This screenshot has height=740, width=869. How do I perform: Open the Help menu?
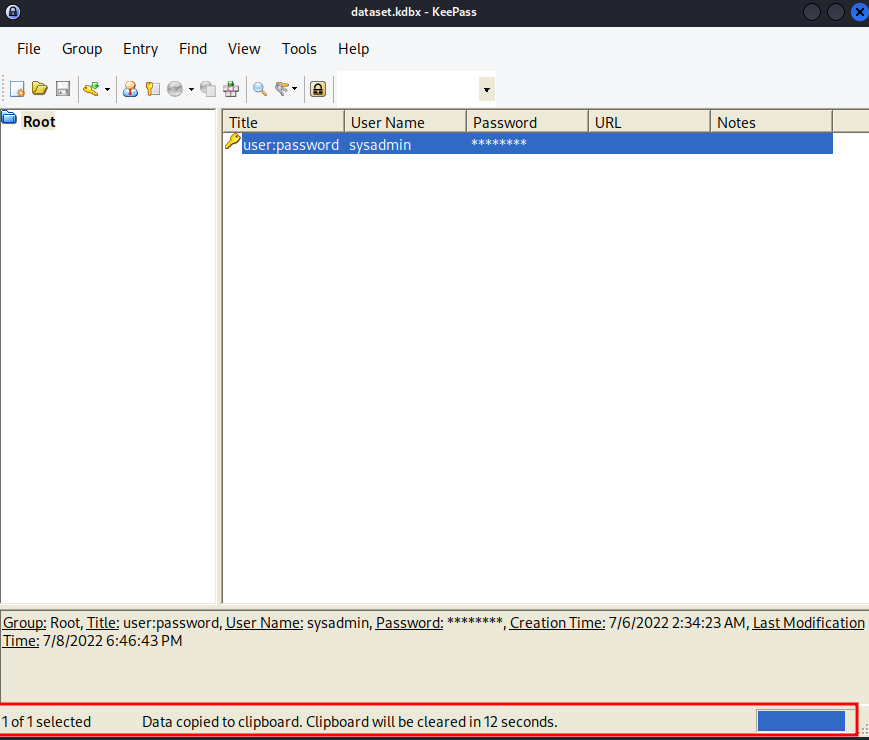pos(354,49)
